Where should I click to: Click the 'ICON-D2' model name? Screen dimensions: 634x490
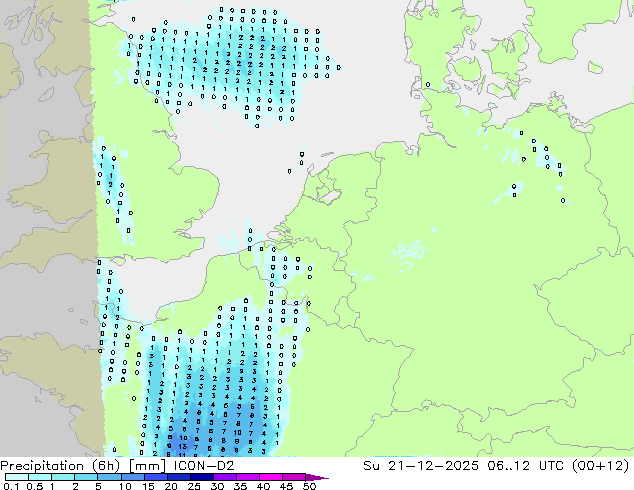click(204, 466)
